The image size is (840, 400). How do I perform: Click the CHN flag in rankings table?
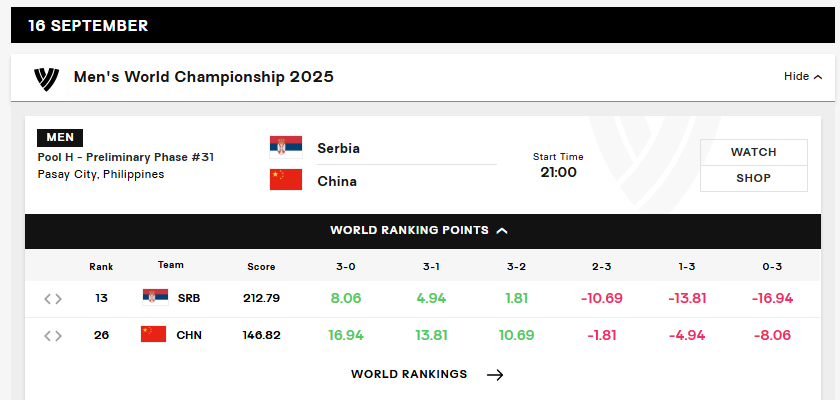153,335
